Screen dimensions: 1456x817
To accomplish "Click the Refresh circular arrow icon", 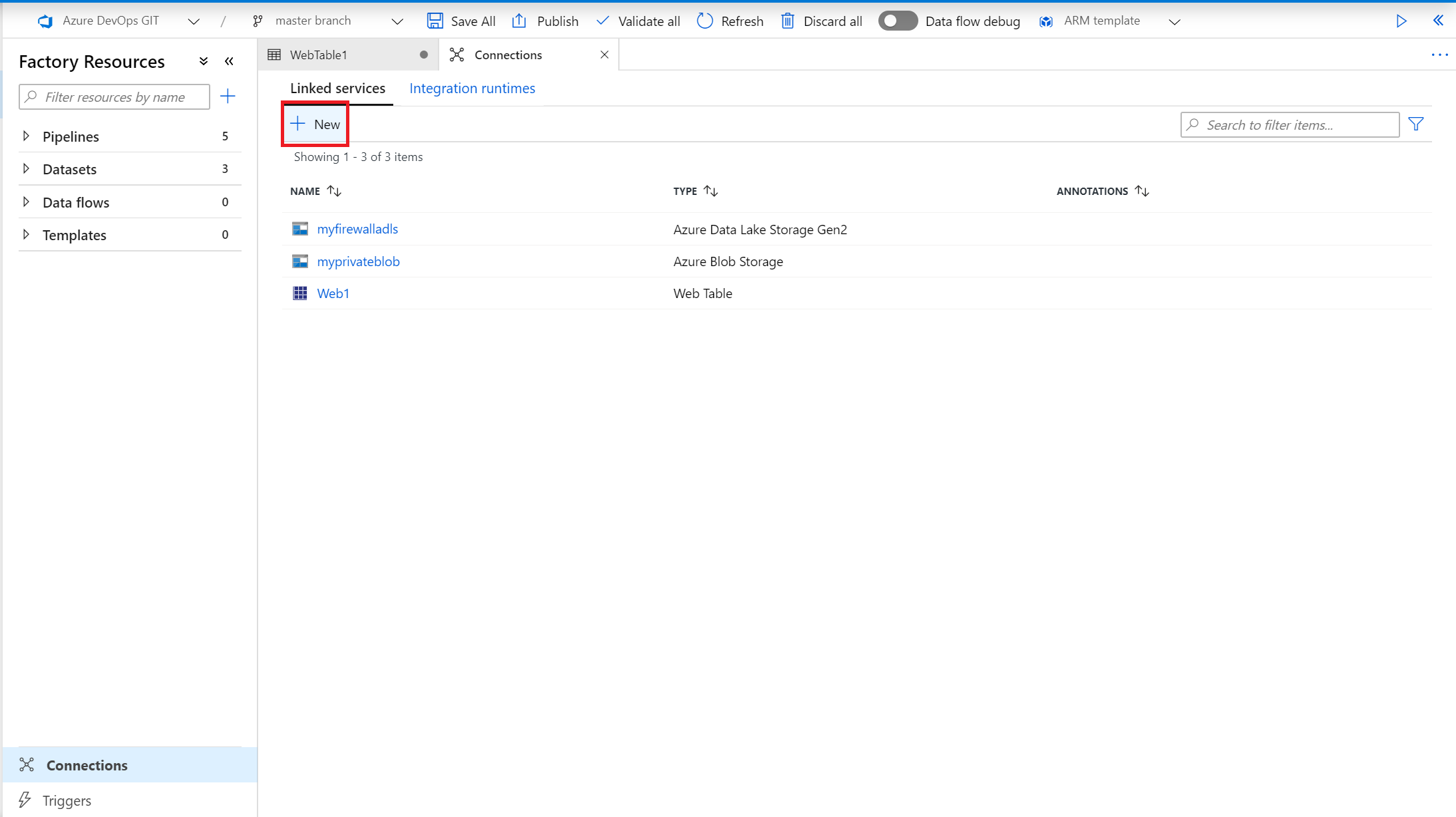I will [705, 21].
